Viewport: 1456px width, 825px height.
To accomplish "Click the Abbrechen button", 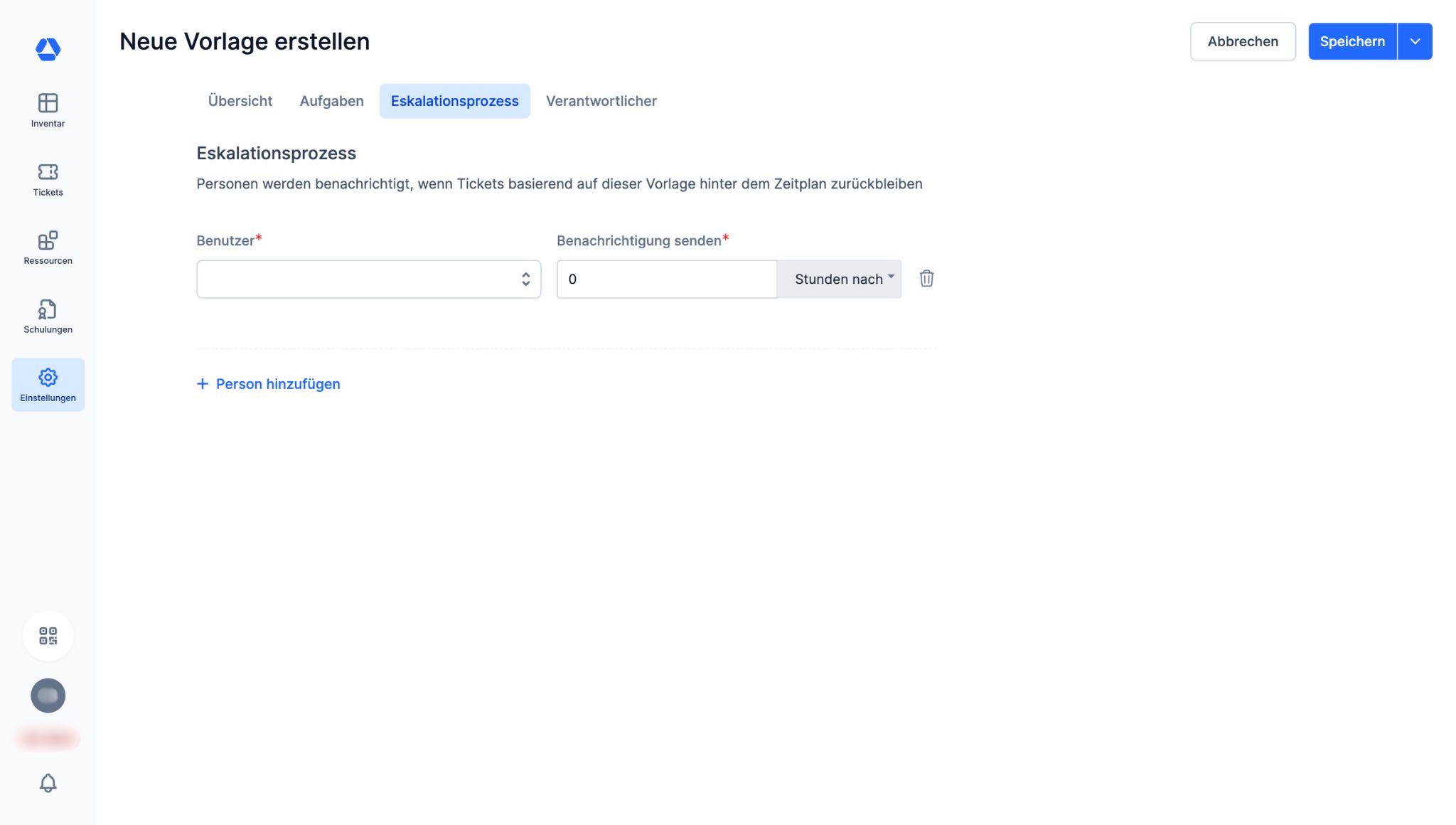I will click(1243, 41).
